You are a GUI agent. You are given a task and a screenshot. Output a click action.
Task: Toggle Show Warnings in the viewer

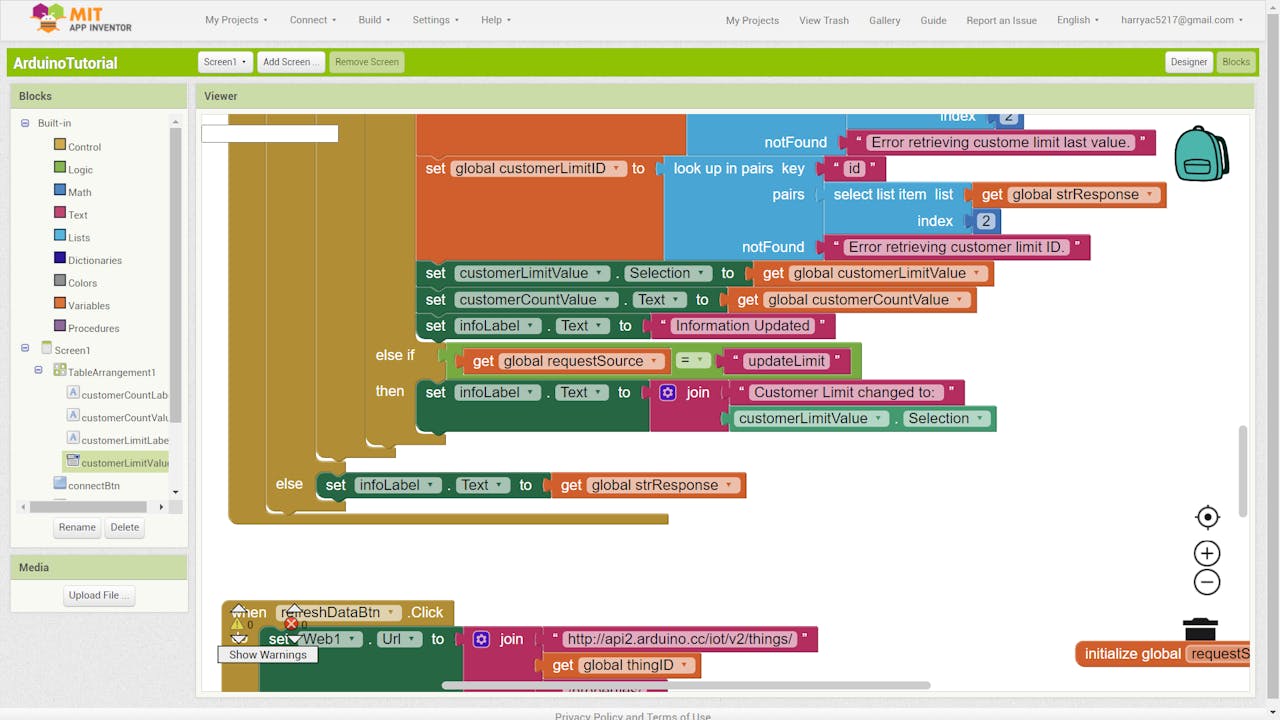(x=267, y=655)
